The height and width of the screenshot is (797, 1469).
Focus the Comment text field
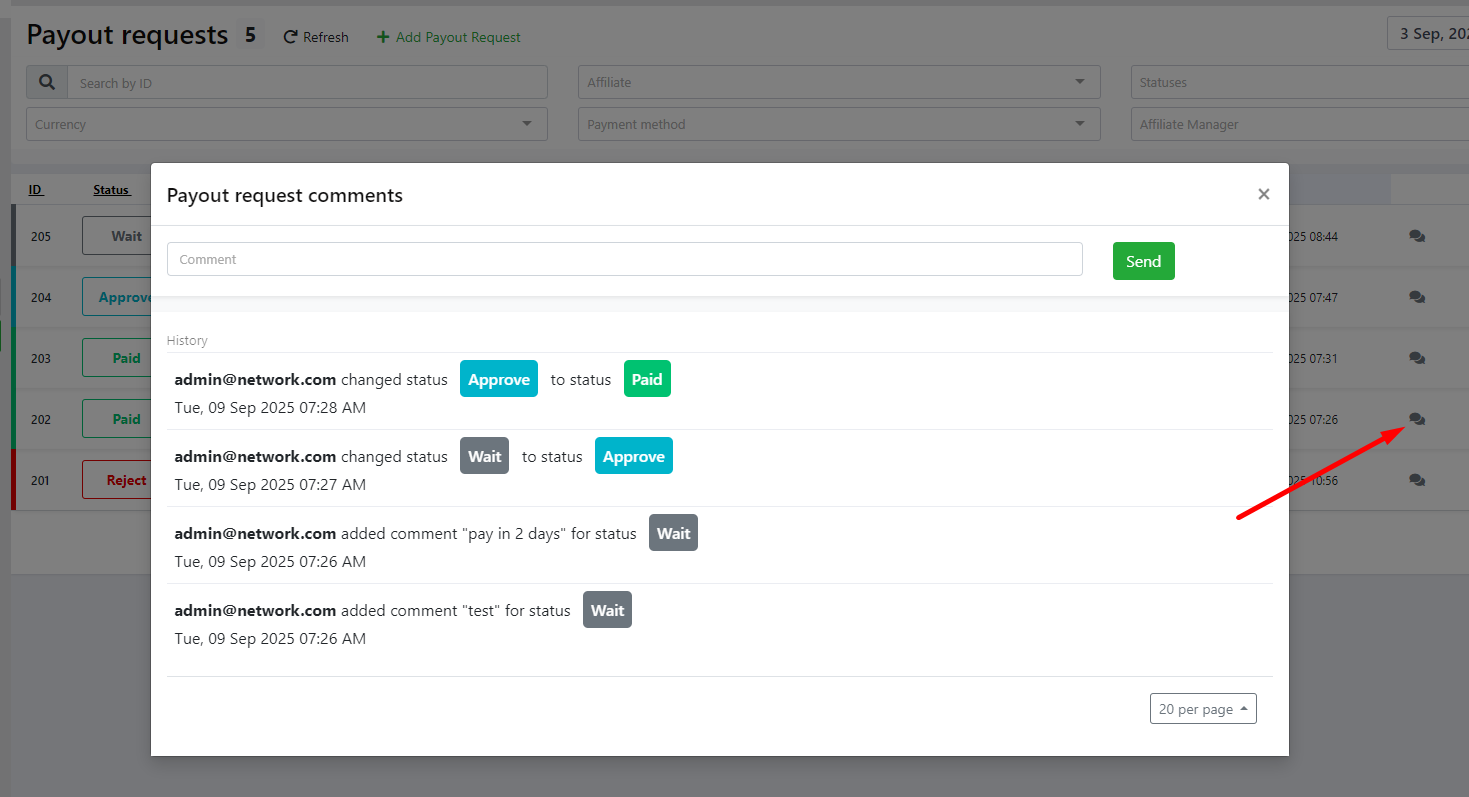coord(624,259)
